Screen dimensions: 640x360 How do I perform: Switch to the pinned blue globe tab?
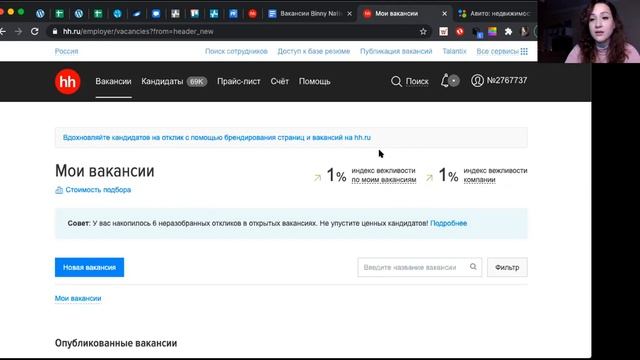point(117,13)
